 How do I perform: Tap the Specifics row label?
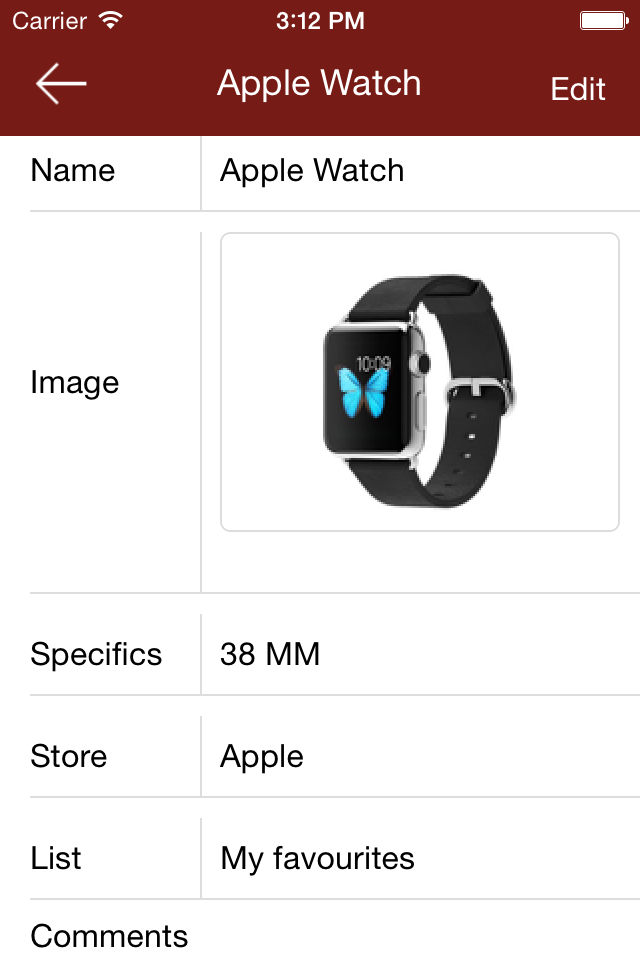(96, 655)
